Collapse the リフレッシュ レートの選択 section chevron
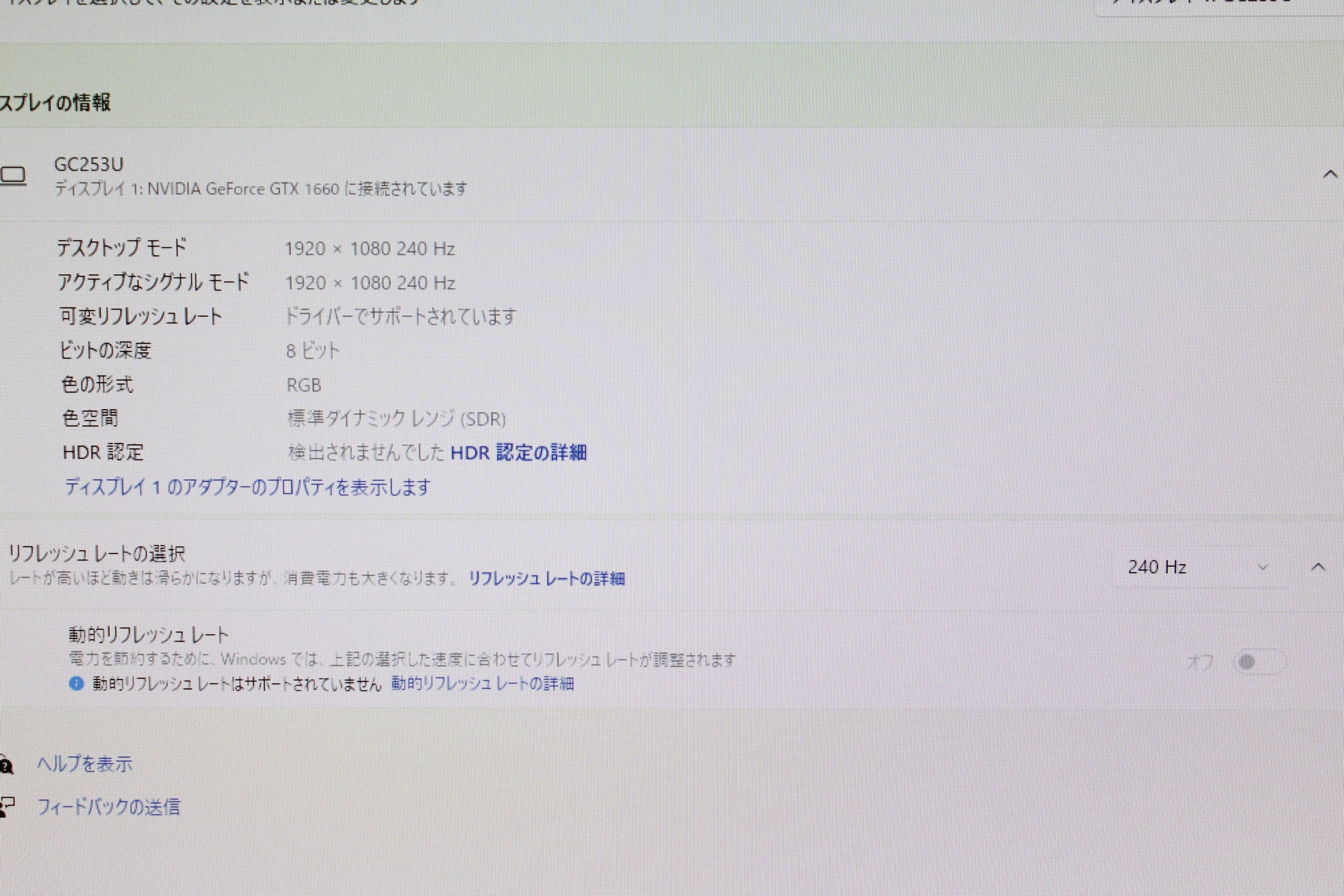Viewport: 1344px width, 896px height. [x=1318, y=567]
